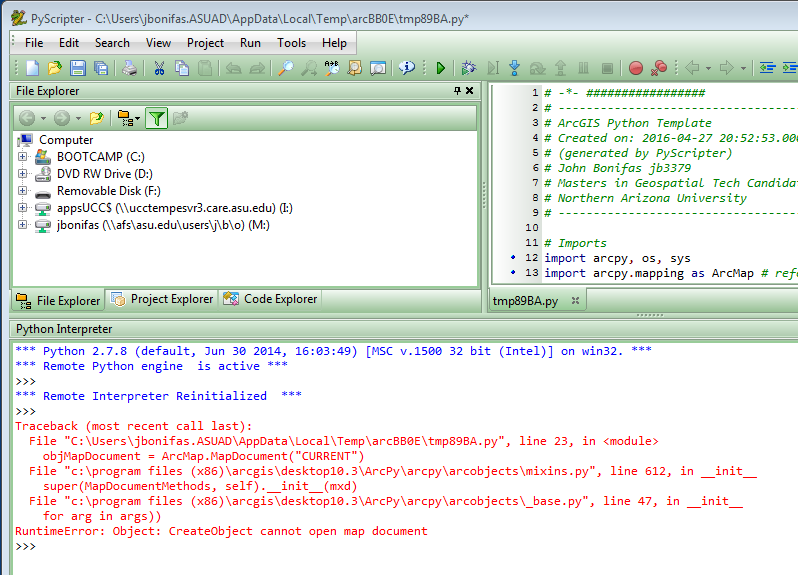This screenshot has width=798, height=575.
Task: Open Find with the magnifier icon
Action: tap(286, 68)
